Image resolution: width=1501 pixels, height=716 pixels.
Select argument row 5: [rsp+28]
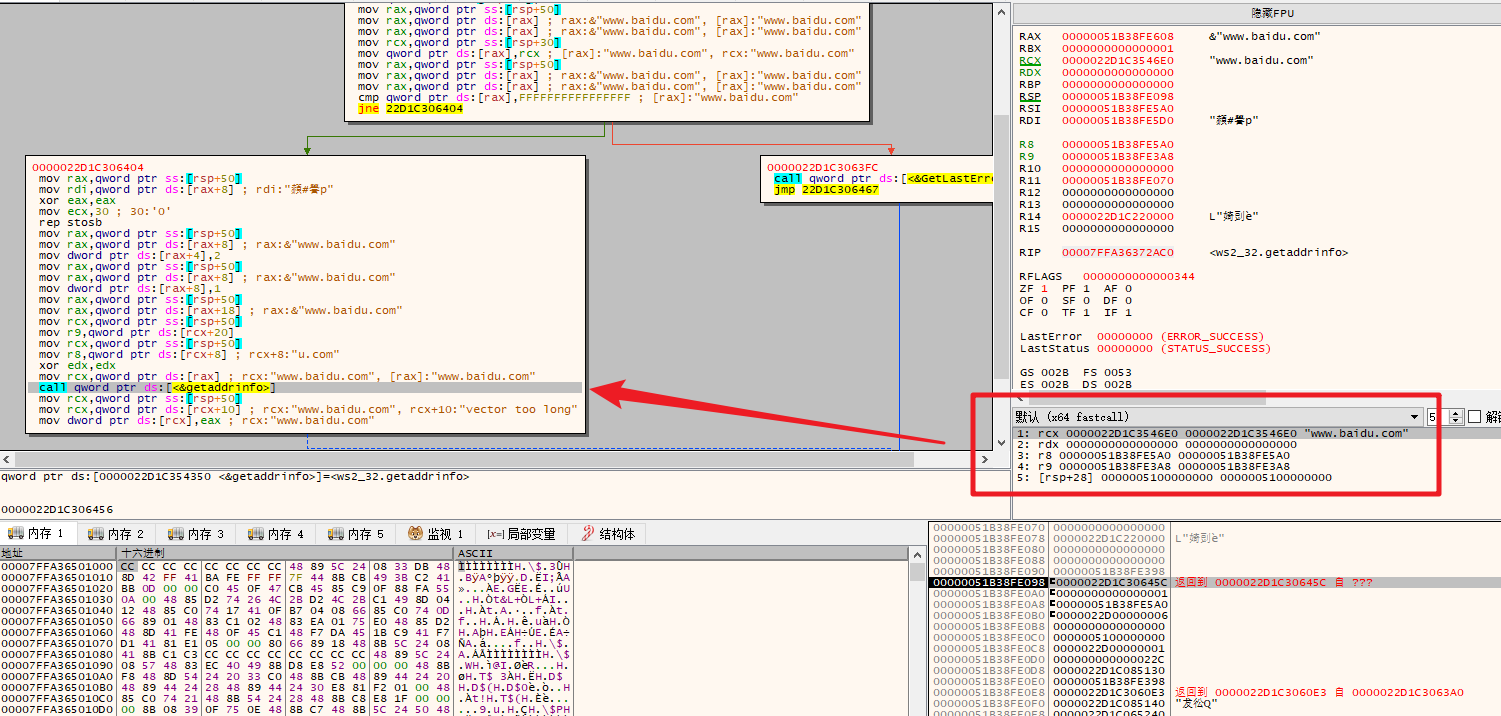coord(1257,477)
